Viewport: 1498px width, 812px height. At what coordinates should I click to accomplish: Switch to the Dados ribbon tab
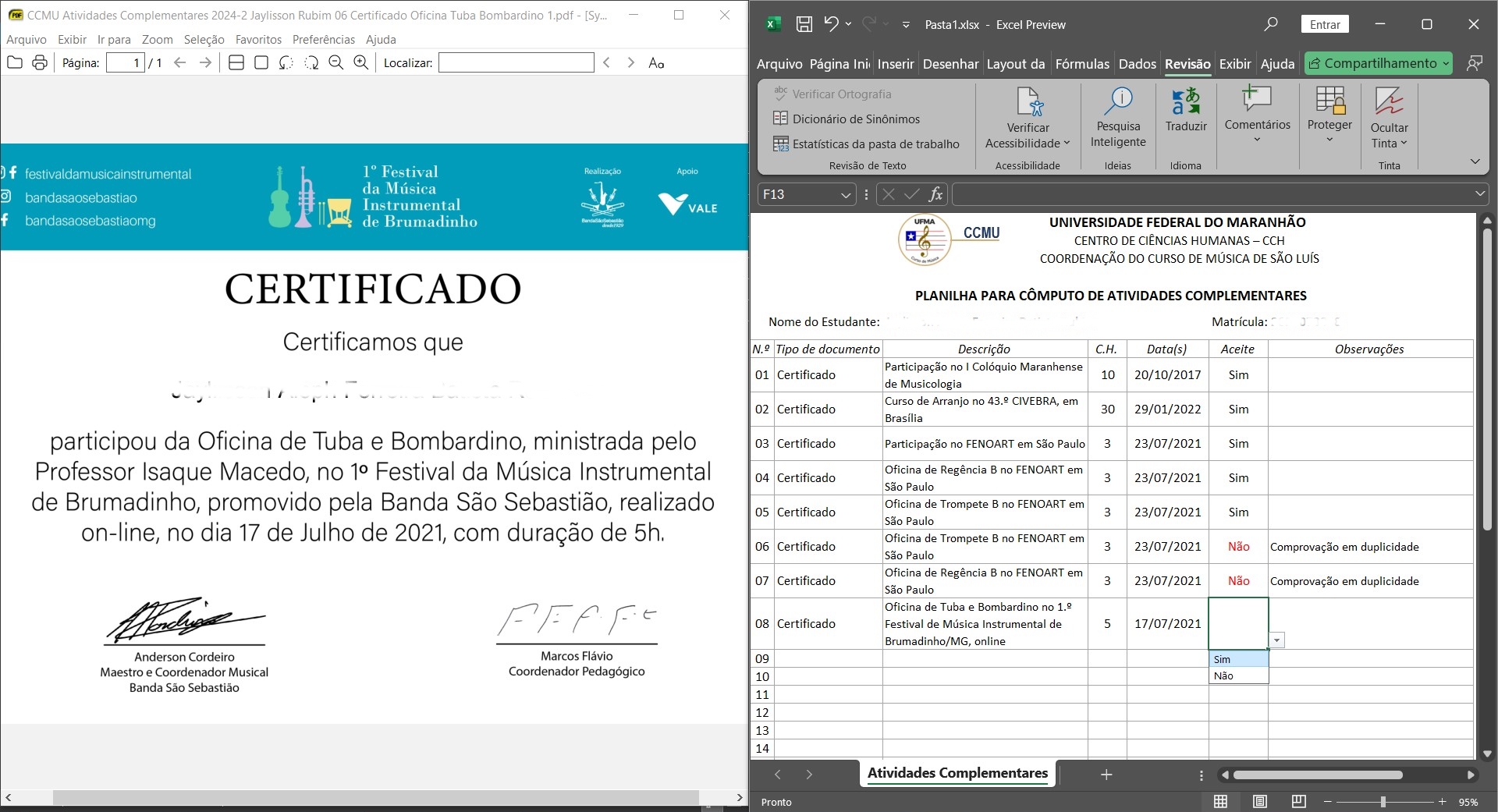(1137, 64)
